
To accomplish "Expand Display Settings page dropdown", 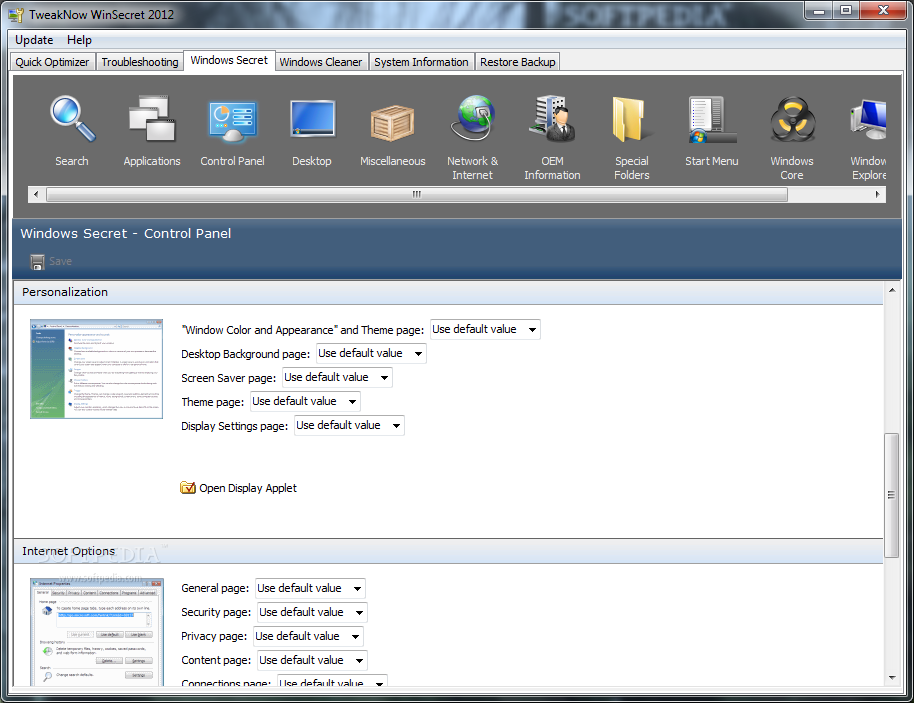I will [349, 425].
